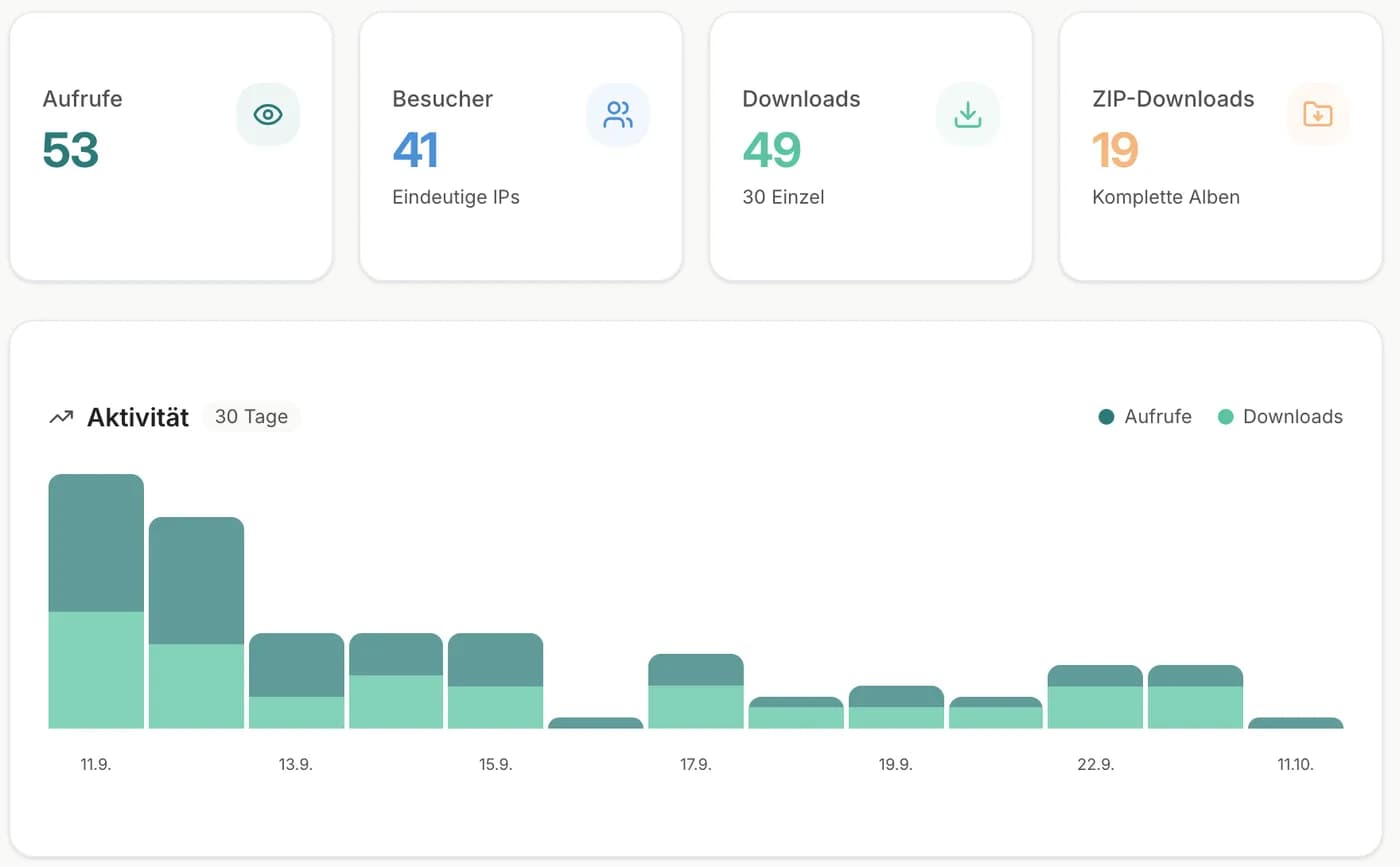Select the ZIP-Downloads value 19

pos(1115,150)
